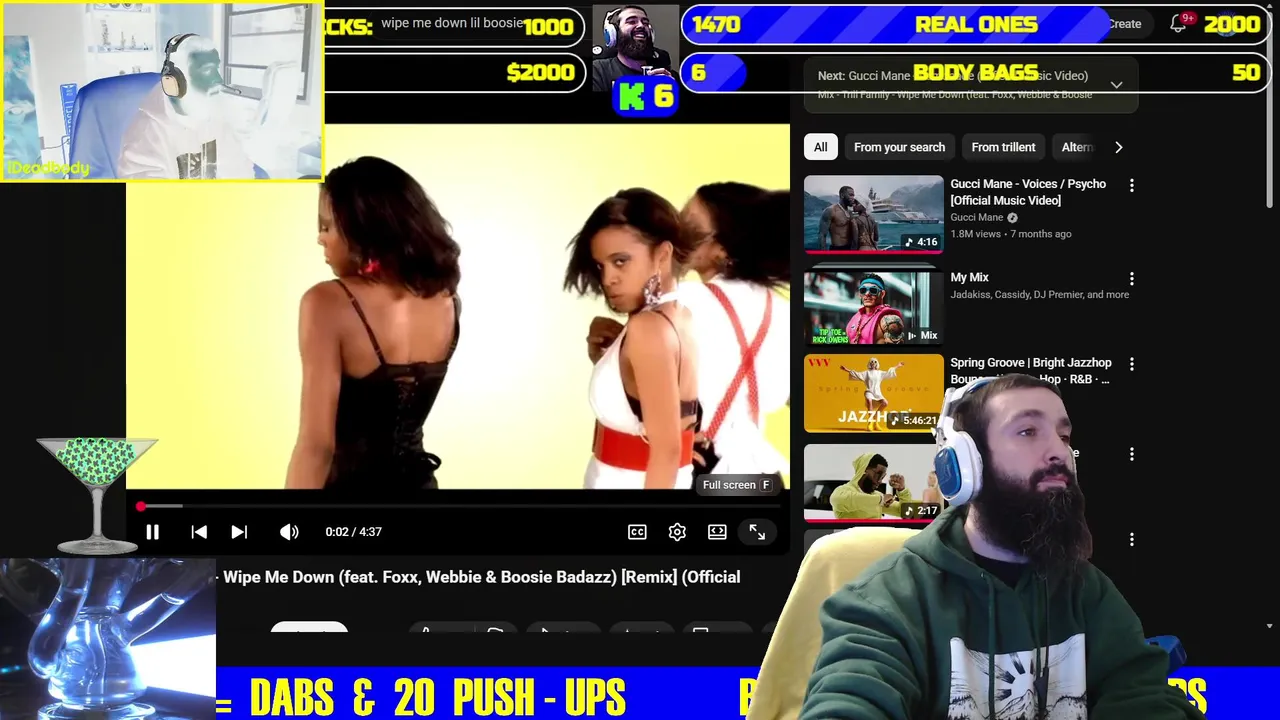Select the All filter chip
Viewport: 1280px width, 720px height.
pyautogui.click(x=820, y=147)
